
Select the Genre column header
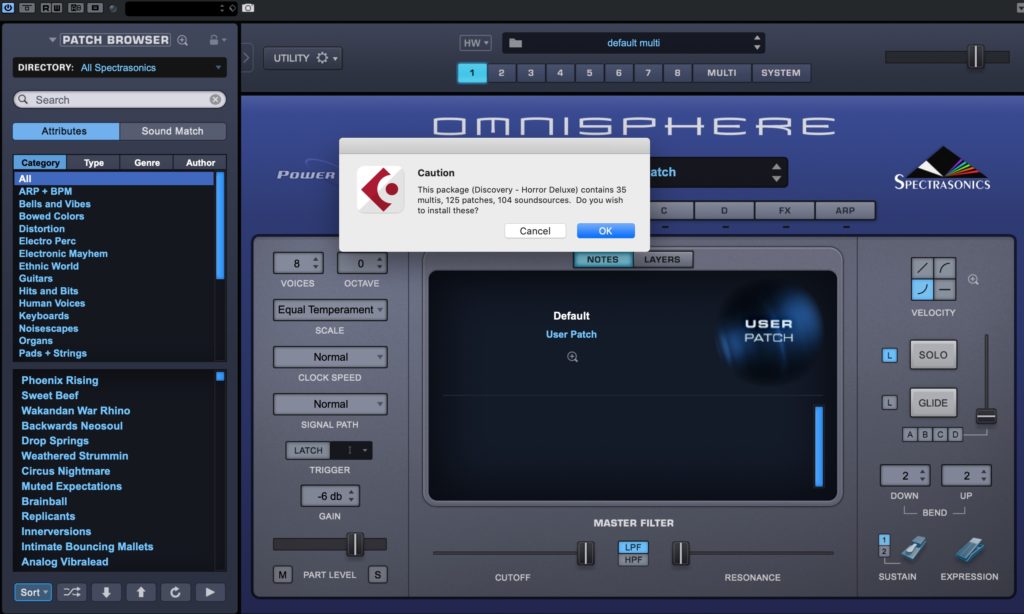[147, 163]
